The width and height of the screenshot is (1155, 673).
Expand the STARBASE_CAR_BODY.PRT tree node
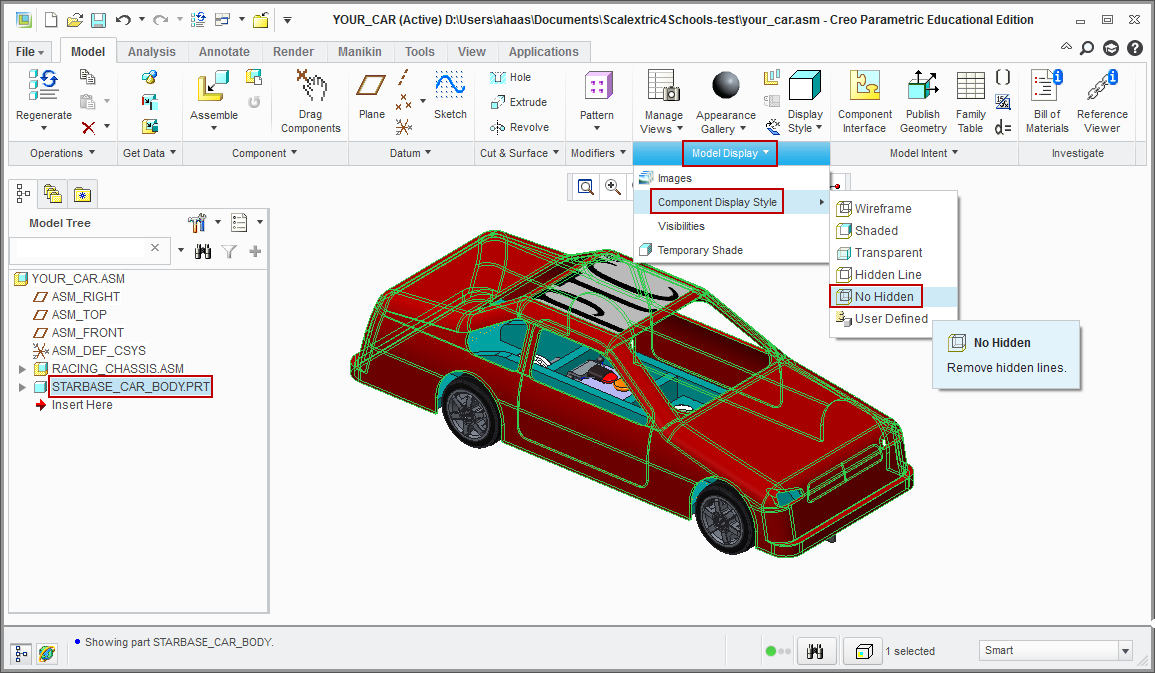[x=22, y=387]
